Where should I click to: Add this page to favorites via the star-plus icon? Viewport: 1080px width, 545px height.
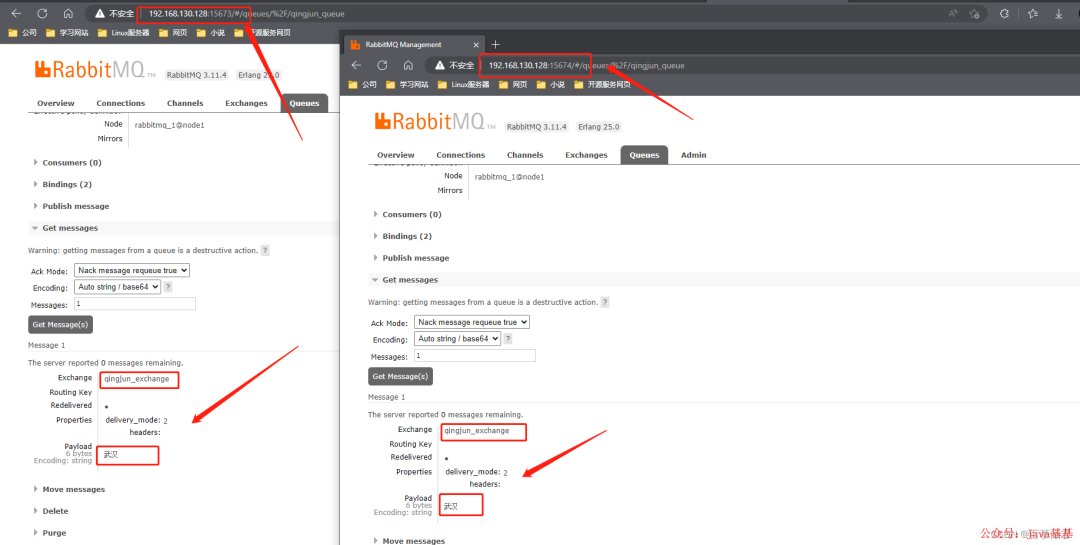974,14
